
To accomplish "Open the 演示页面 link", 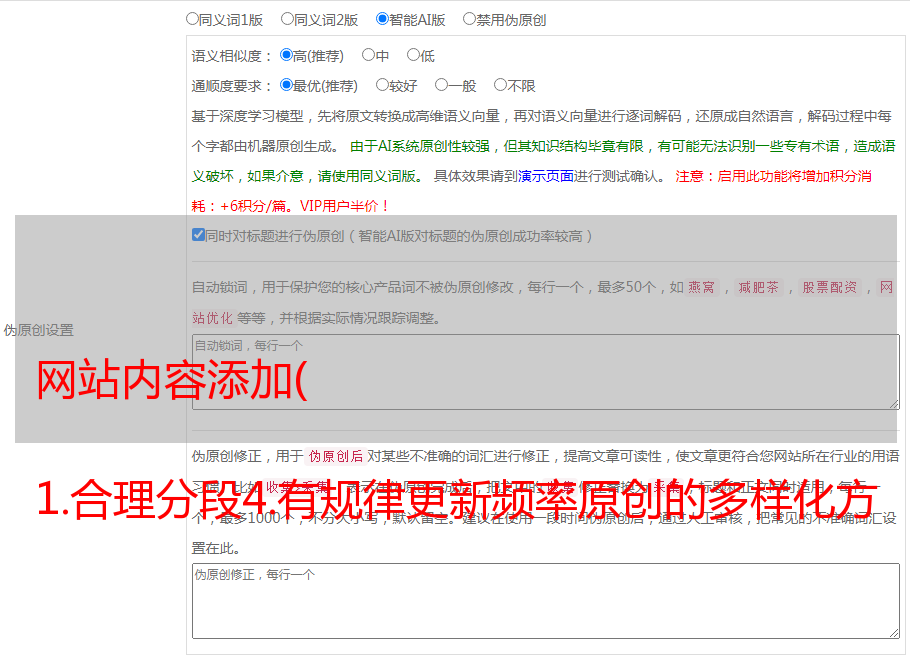I will [x=546, y=176].
